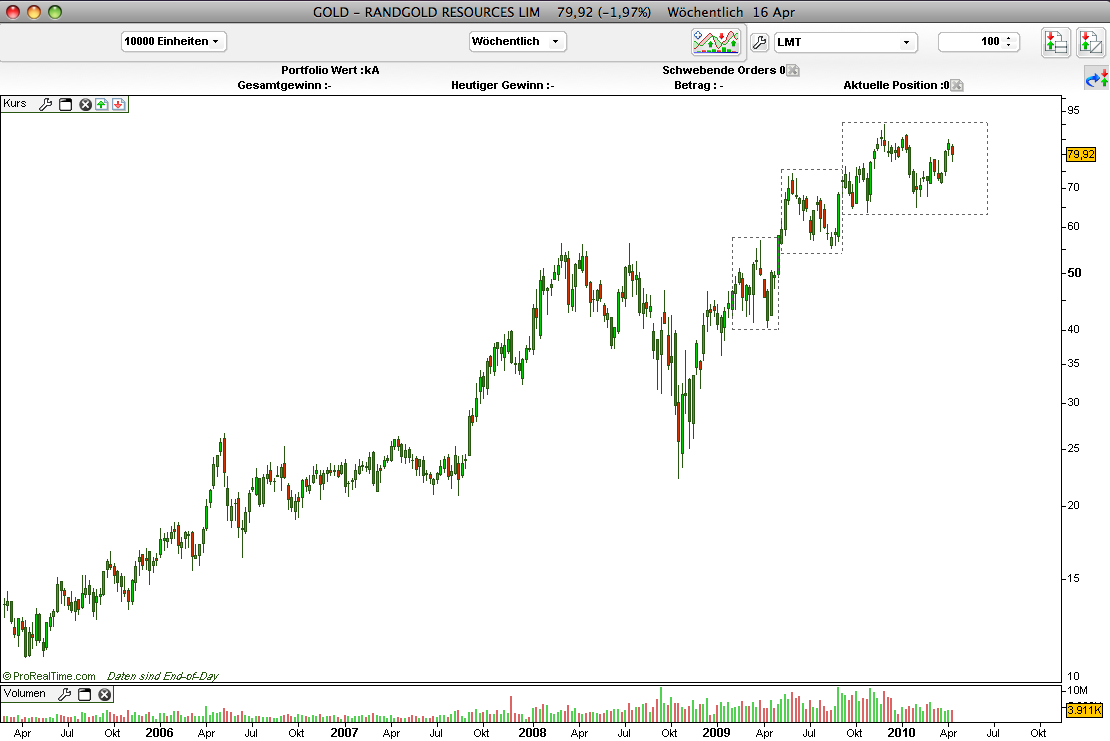Screen dimensions: 1110x741
Task: Close position icon next to Aktuelle Position
Action: 956,86
